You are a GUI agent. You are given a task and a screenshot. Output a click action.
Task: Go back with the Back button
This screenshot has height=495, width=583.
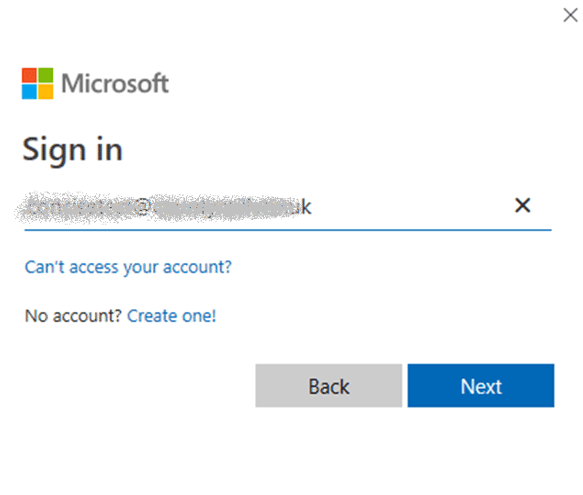(x=329, y=386)
